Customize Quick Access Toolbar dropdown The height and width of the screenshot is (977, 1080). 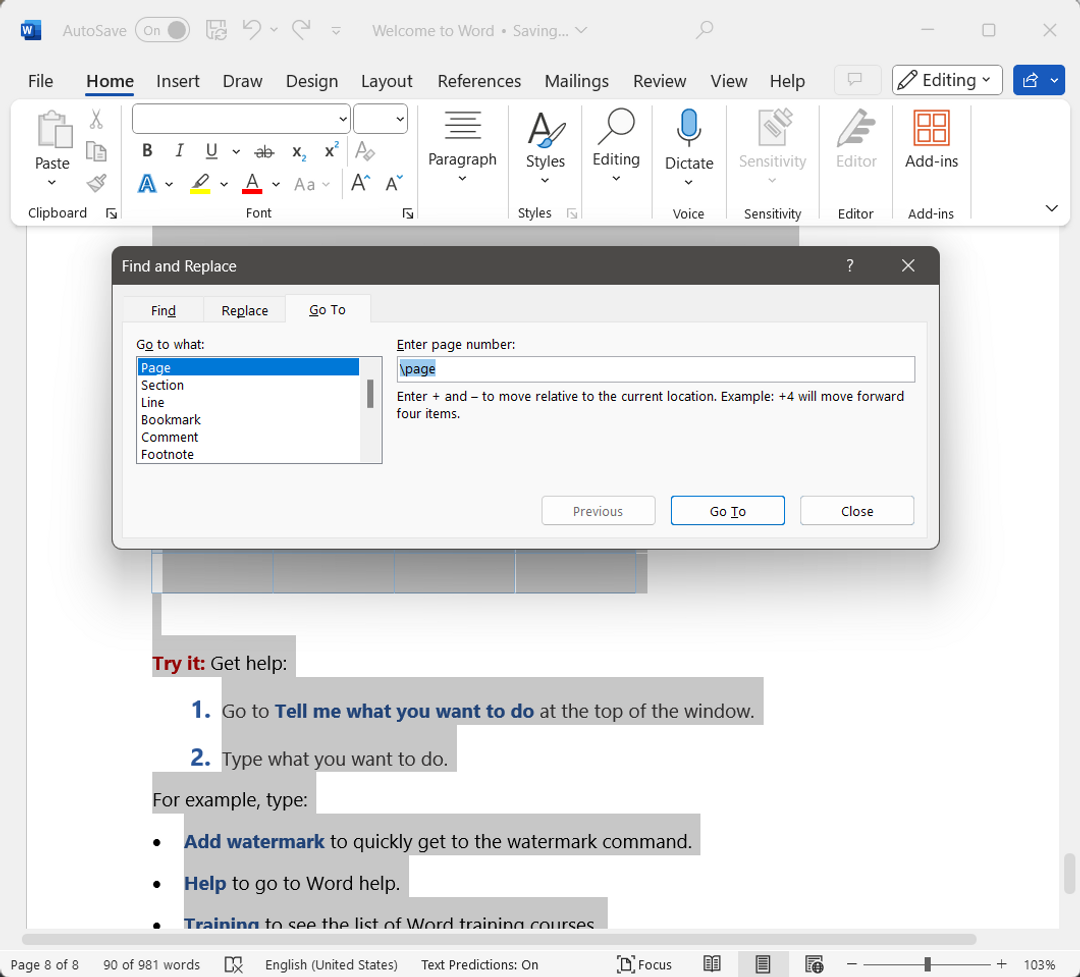[x=336, y=30]
